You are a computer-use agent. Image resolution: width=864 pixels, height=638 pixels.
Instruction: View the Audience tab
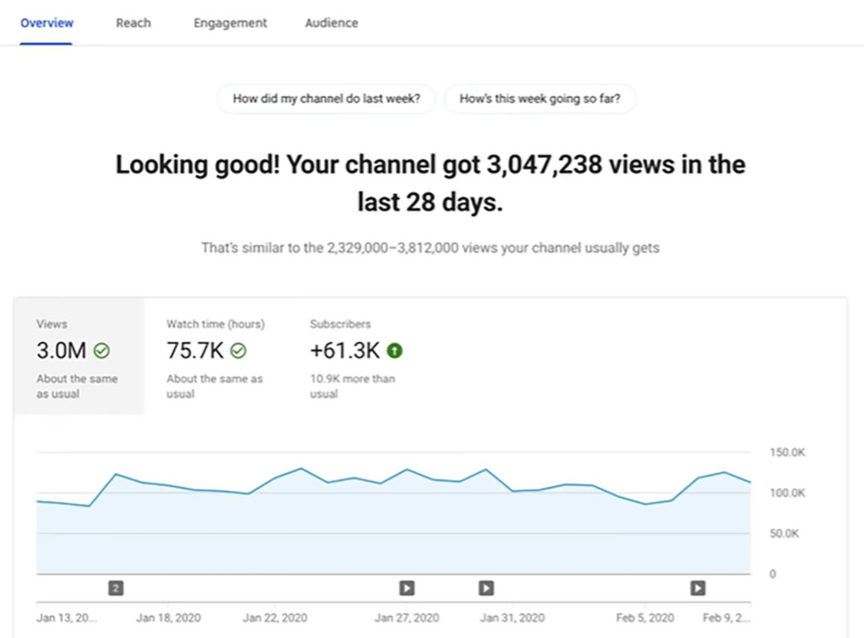click(331, 22)
